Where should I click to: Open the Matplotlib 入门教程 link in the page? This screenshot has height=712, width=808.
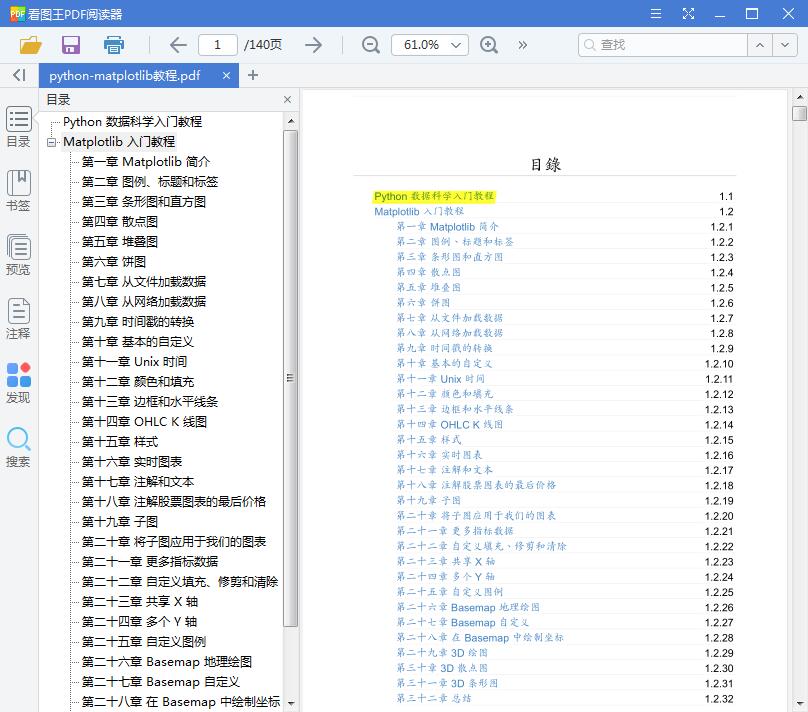419,212
